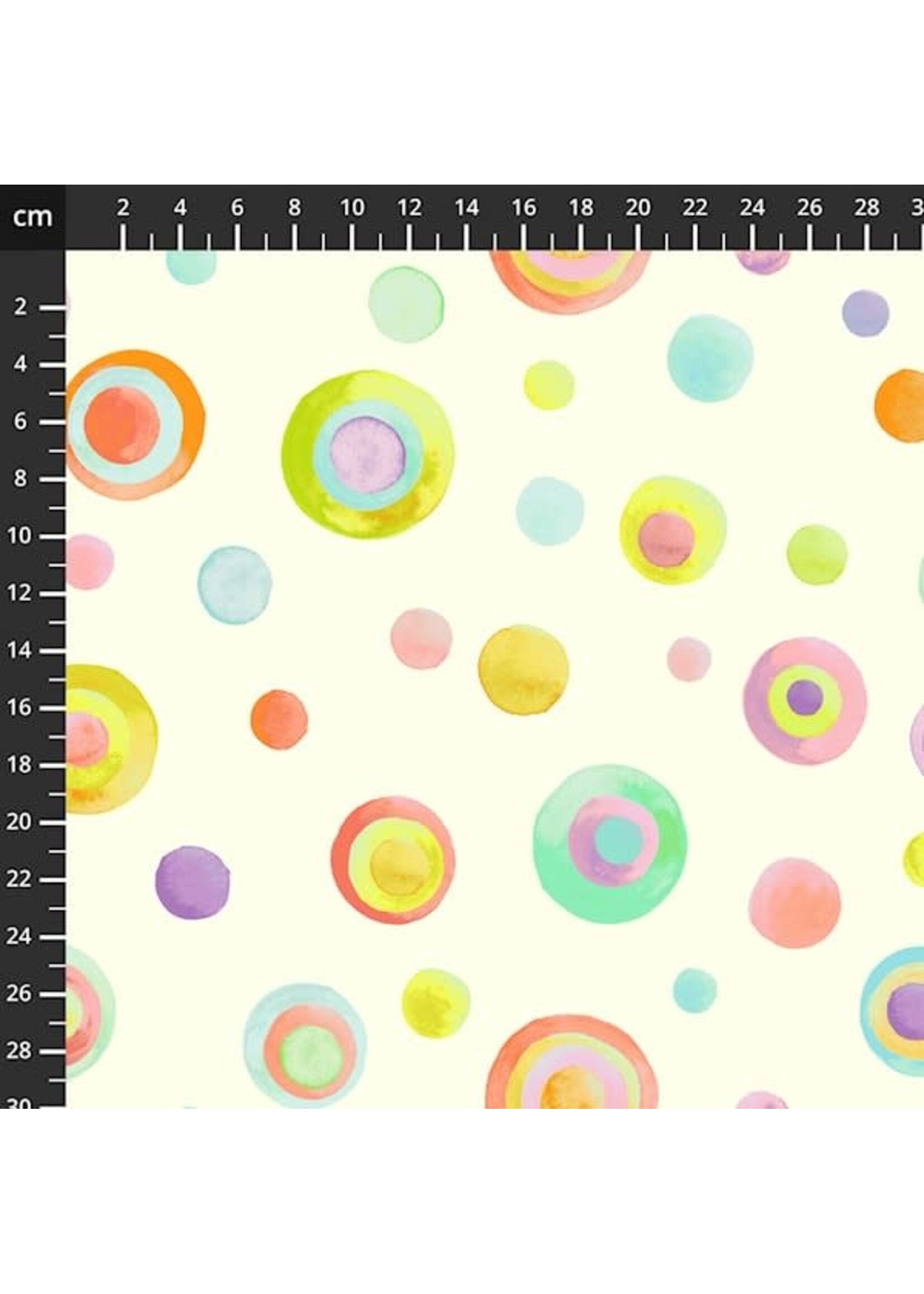Select the 2 mark on vertical ruler
This screenshot has width=924, height=1294.
(21, 307)
